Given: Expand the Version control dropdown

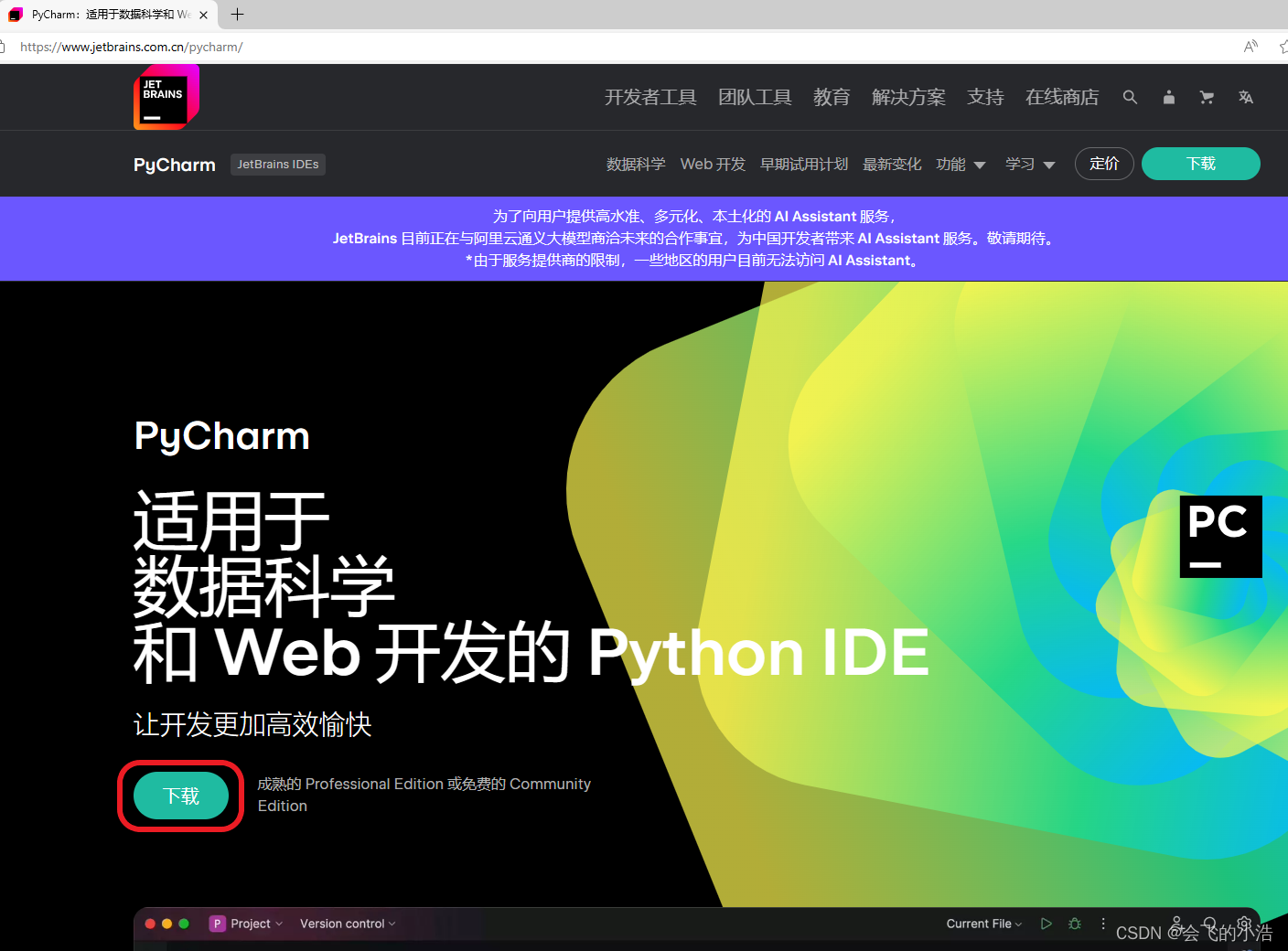Looking at the screenshot, I should tap(348, 924).
